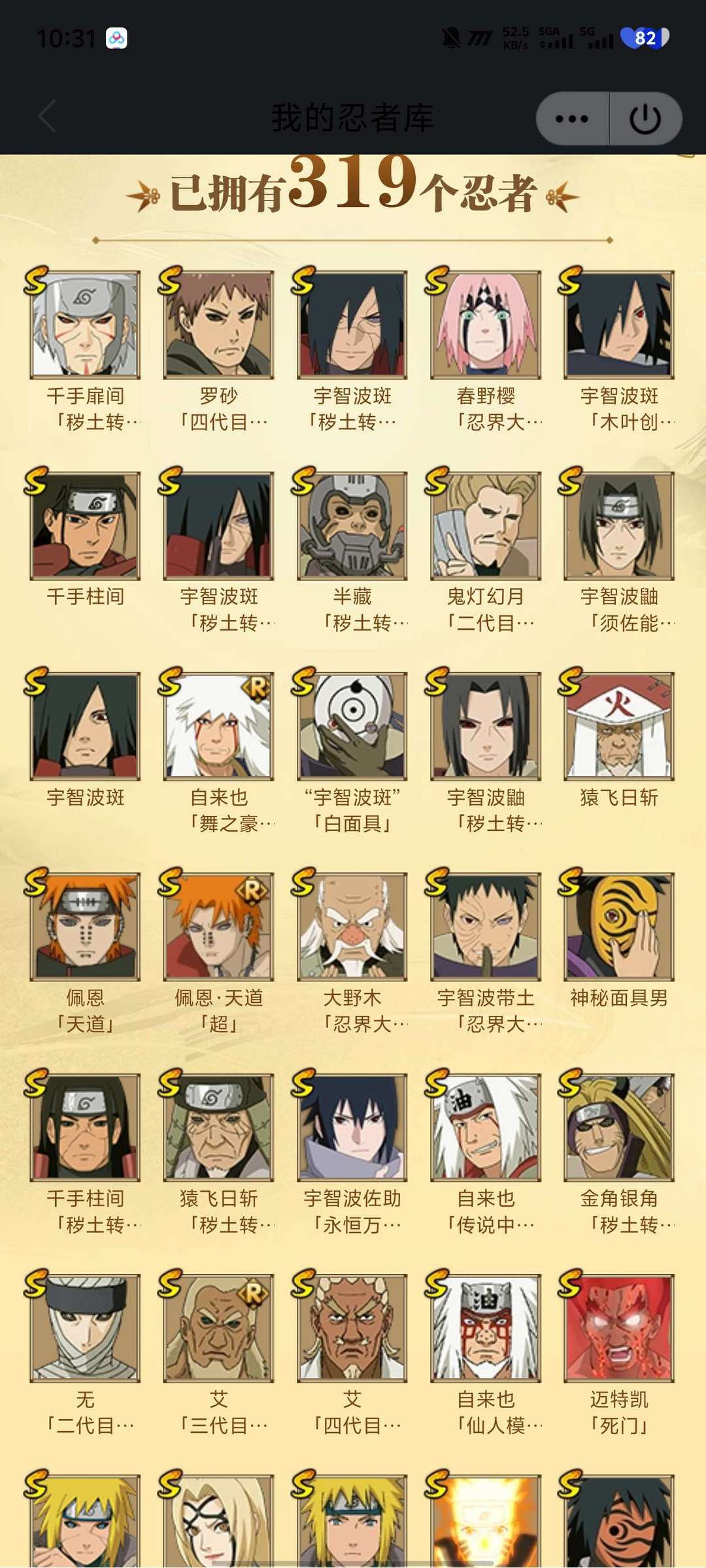Tap 无 二代目 bandaged ninja portrait
Viewport: 706px width, 1568px height.
(85, 1328)
